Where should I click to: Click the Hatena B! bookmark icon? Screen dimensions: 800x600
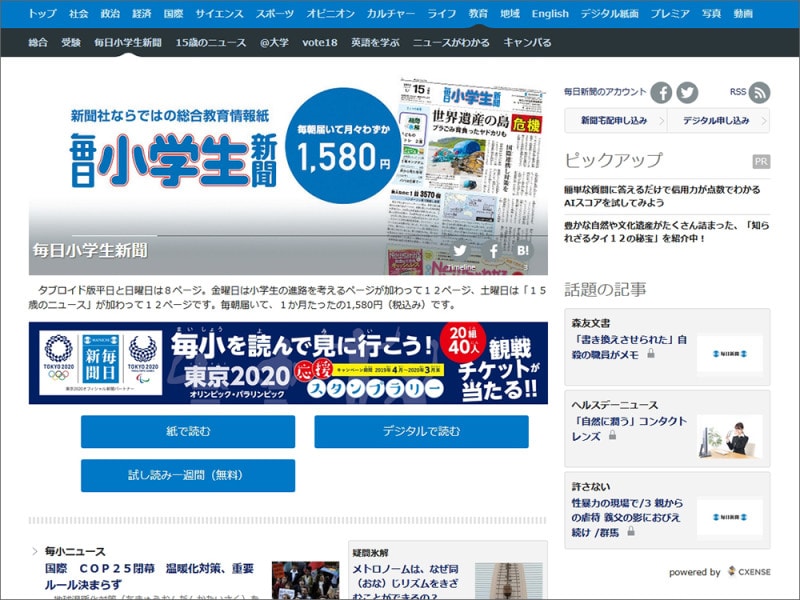click(523, 251)
